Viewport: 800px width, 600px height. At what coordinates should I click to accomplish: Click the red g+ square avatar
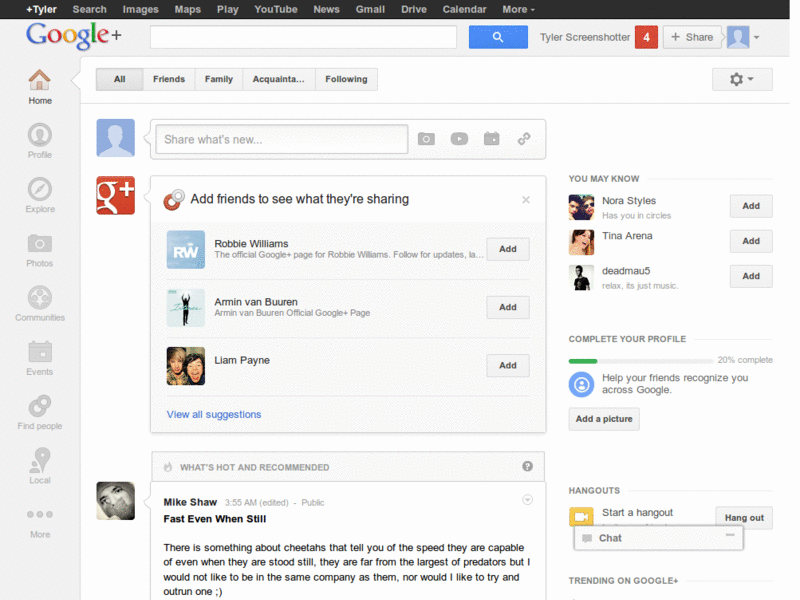[x=116, y=195]
